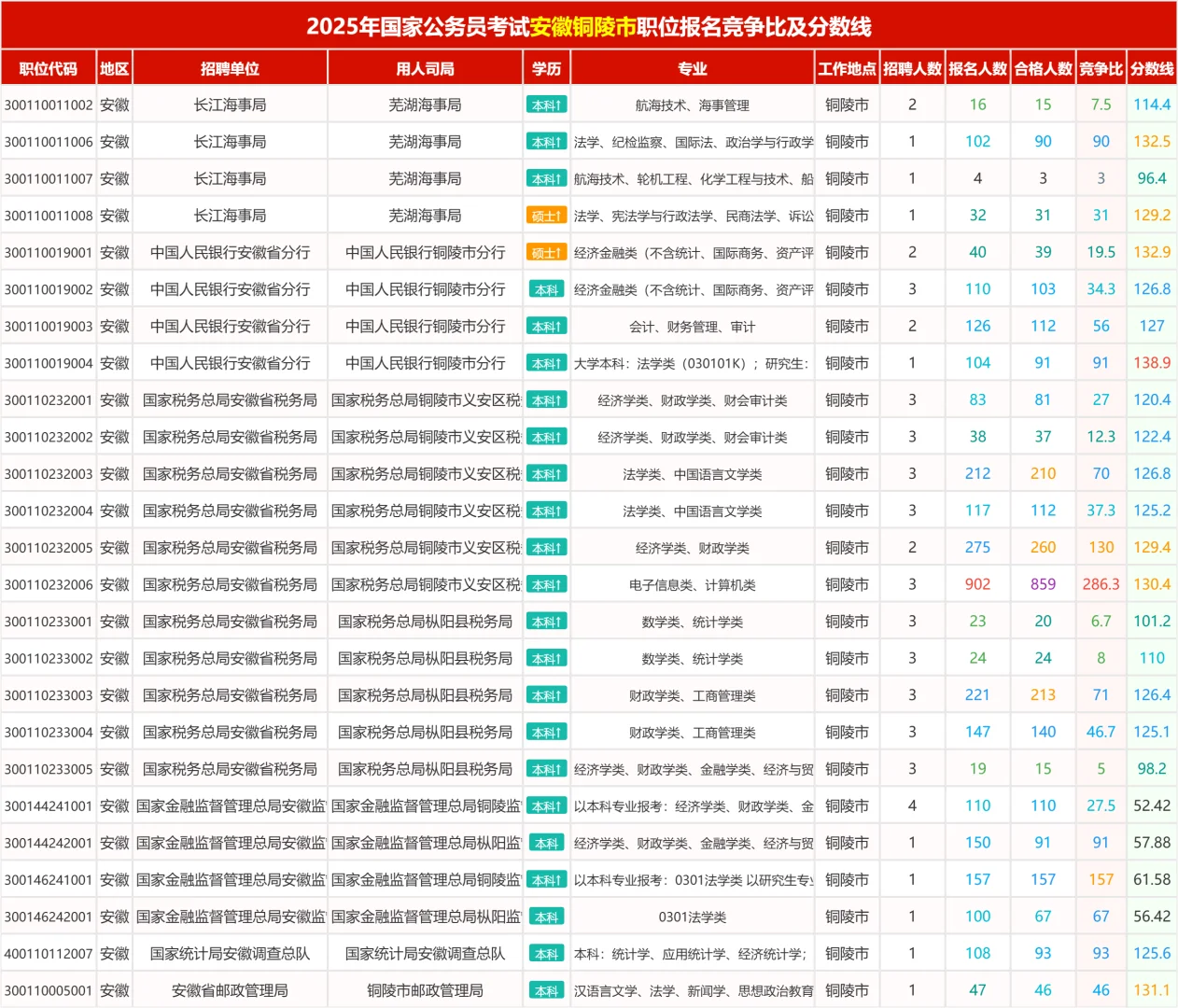This screenshot has height=1008, width=1178.
Task: Click the 硕士 education badge for 中国人民银行安徽省分行
Action: tap(547, 252)
